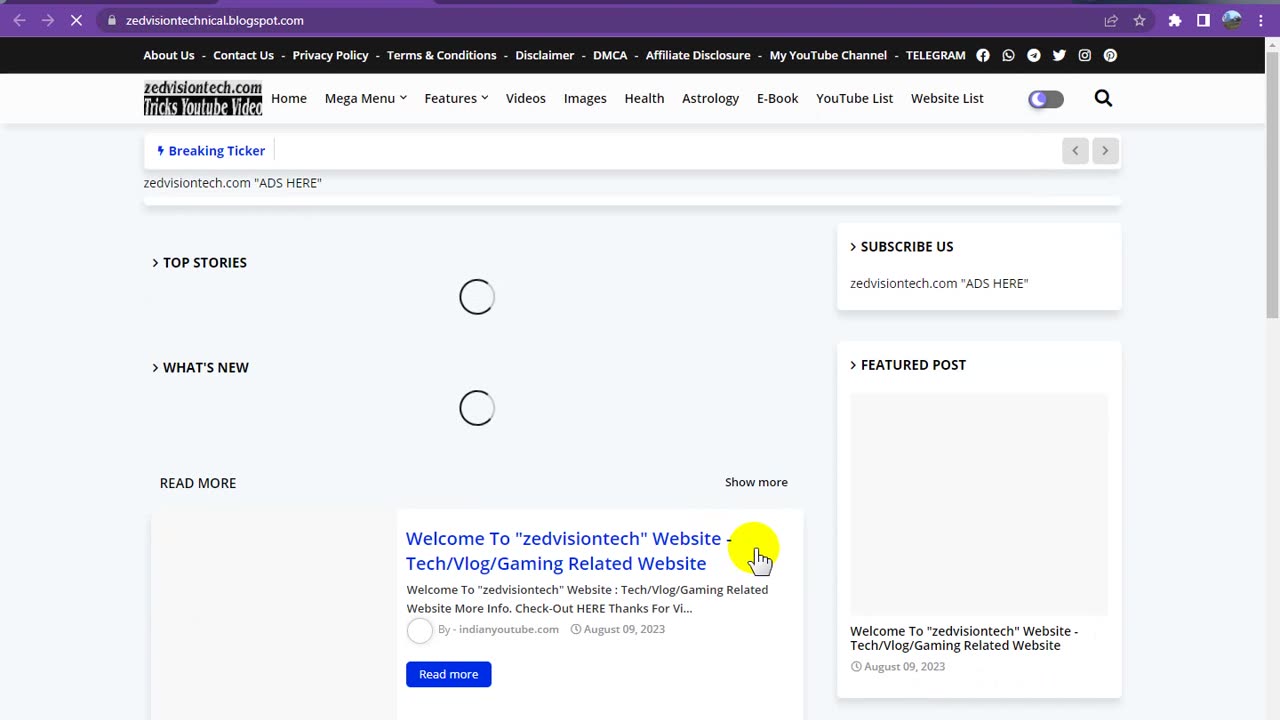Open the YouTube List menu item
1280x720 pixels.
(x=854, y=98)
